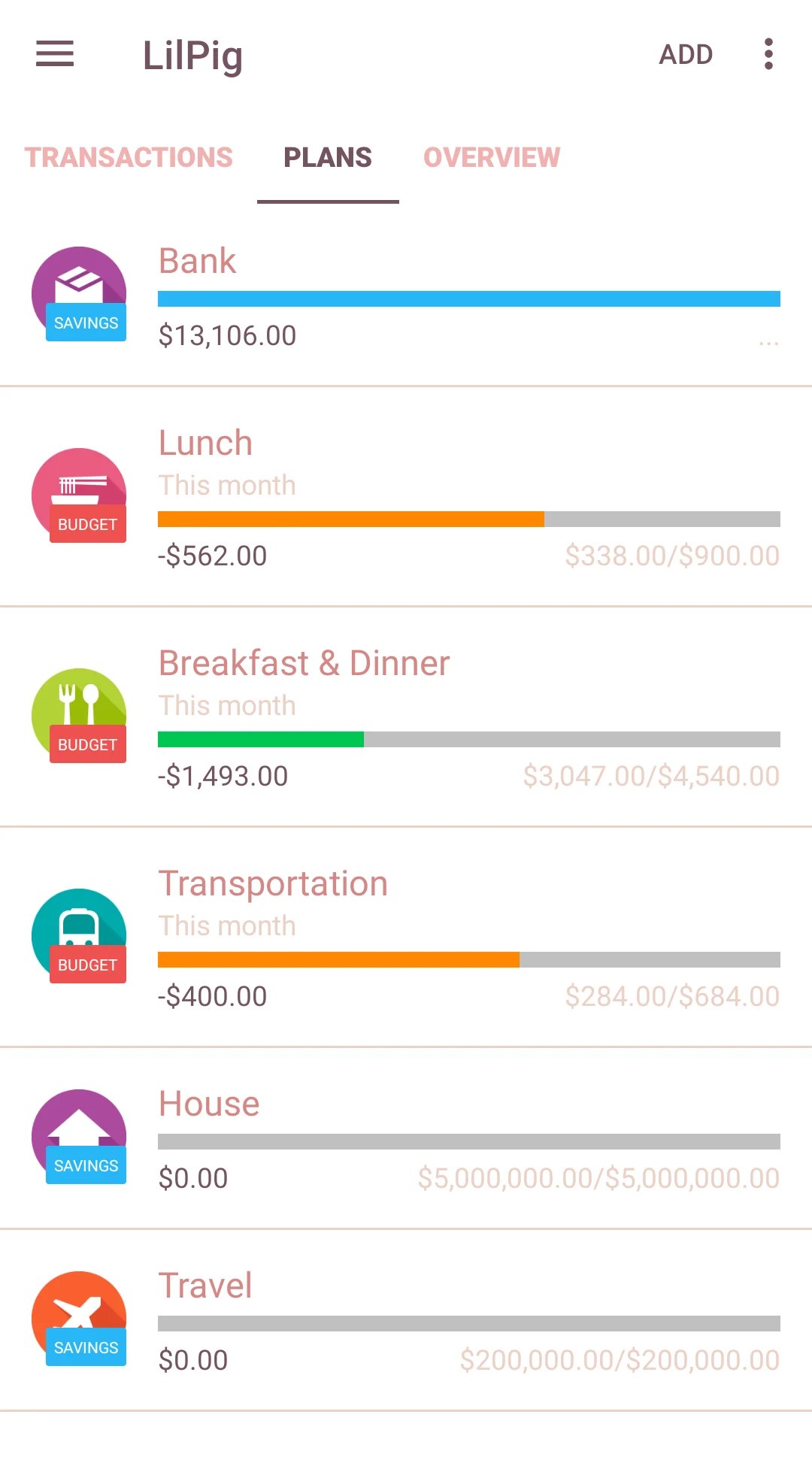Switch to the Overview tab

click(x=492, y=157)
